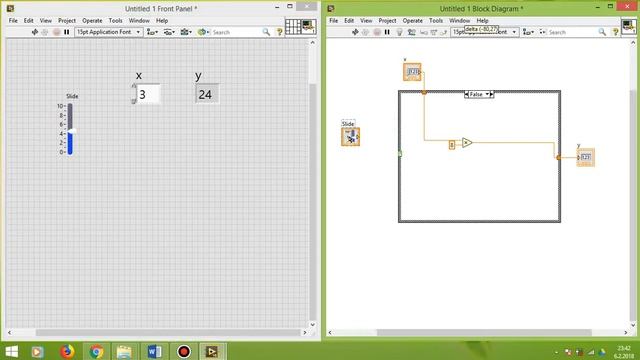The height and width of the screenshot is (360, 640).
Task: Open File menu in the Front Panel
Action: 13,20
